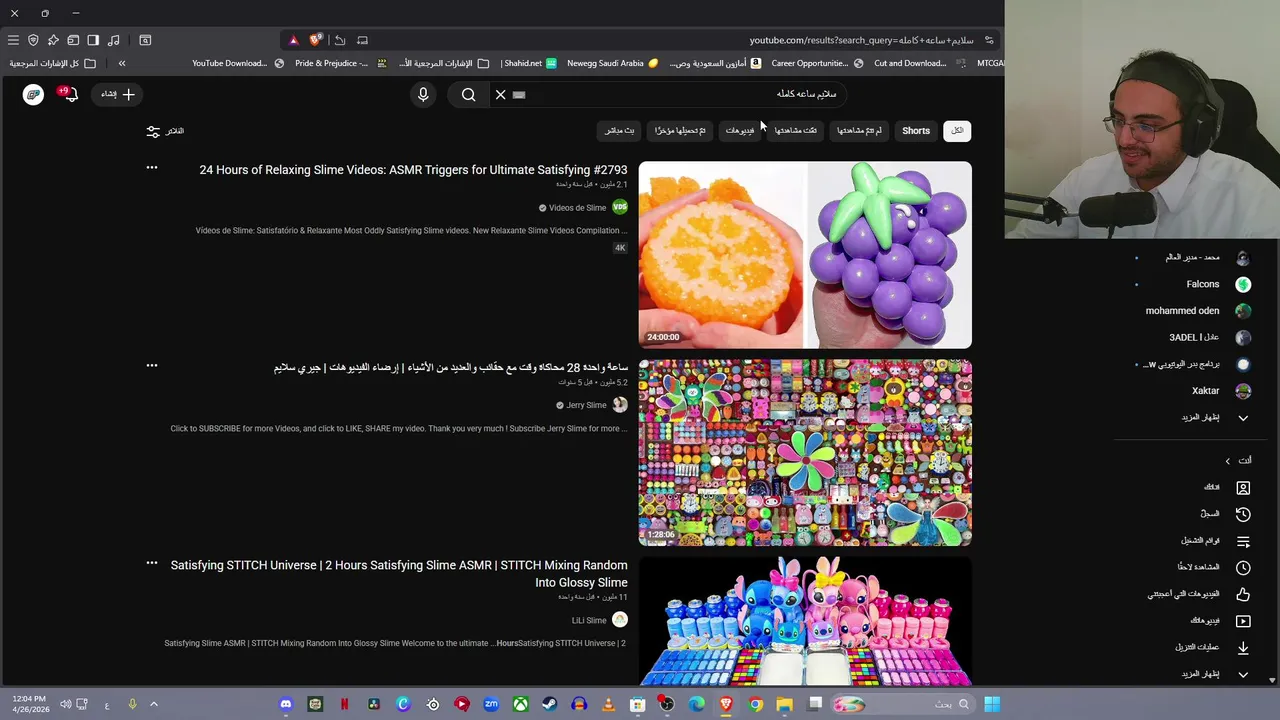Open the YouTube account avatar menu
Viewport: 1280px width, 720px height.
tap(33, 94)
